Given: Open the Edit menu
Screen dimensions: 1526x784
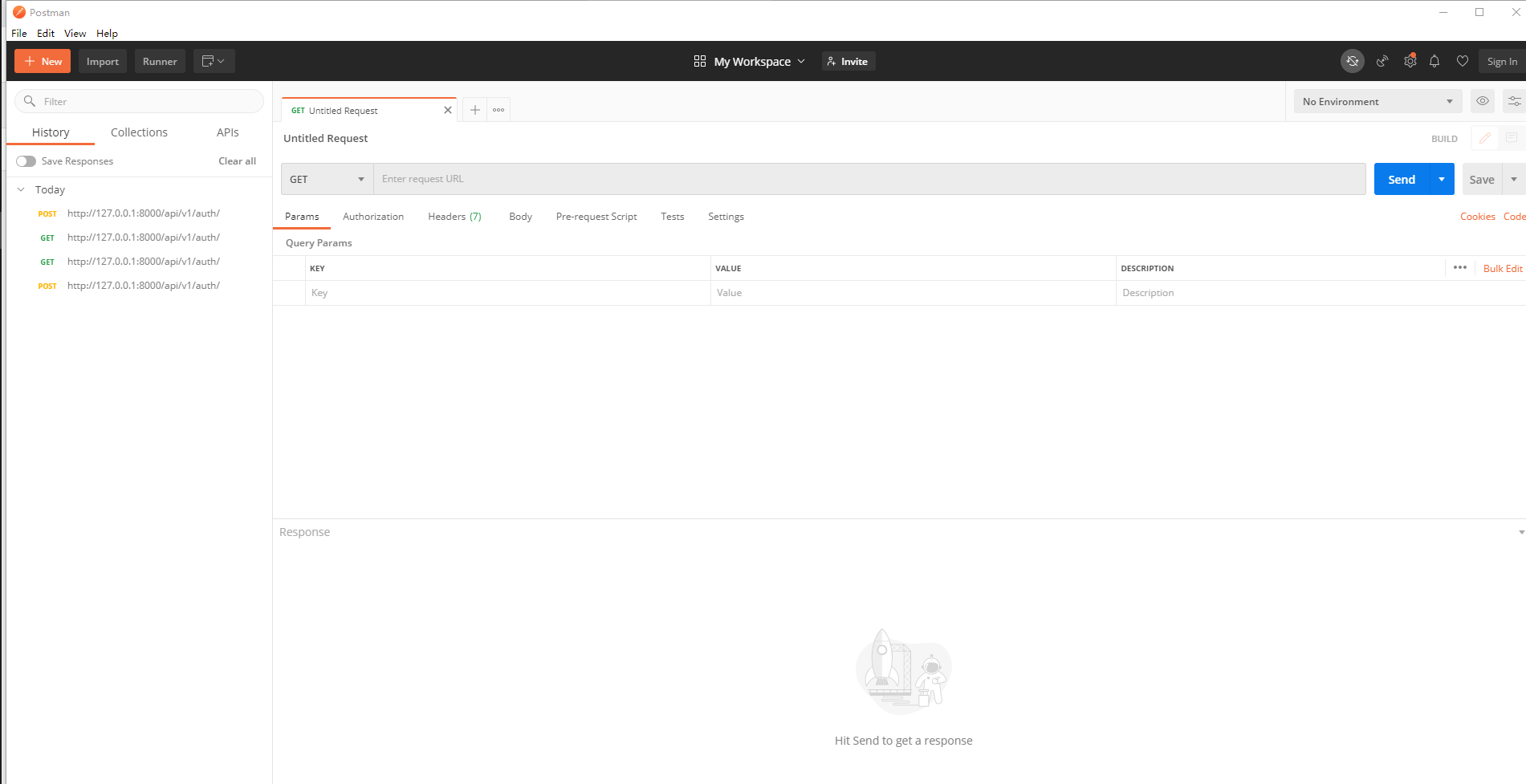Looking at the screenshot, I should [46, 33].
